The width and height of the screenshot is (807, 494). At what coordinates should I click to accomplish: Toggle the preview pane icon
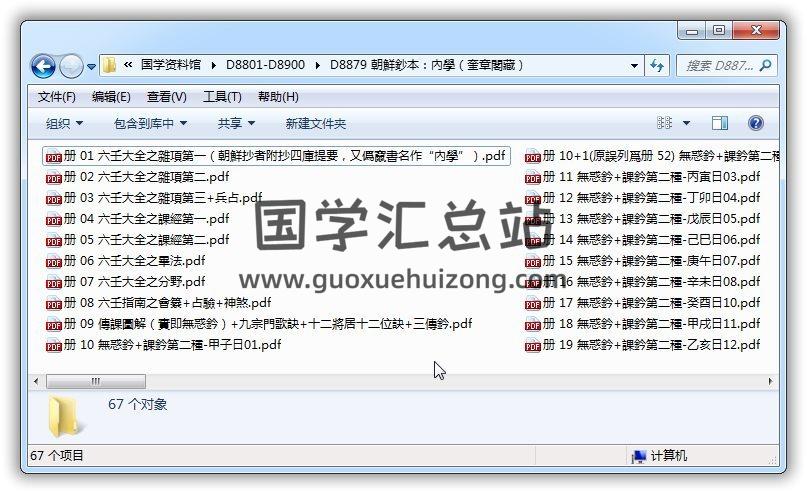720,123
